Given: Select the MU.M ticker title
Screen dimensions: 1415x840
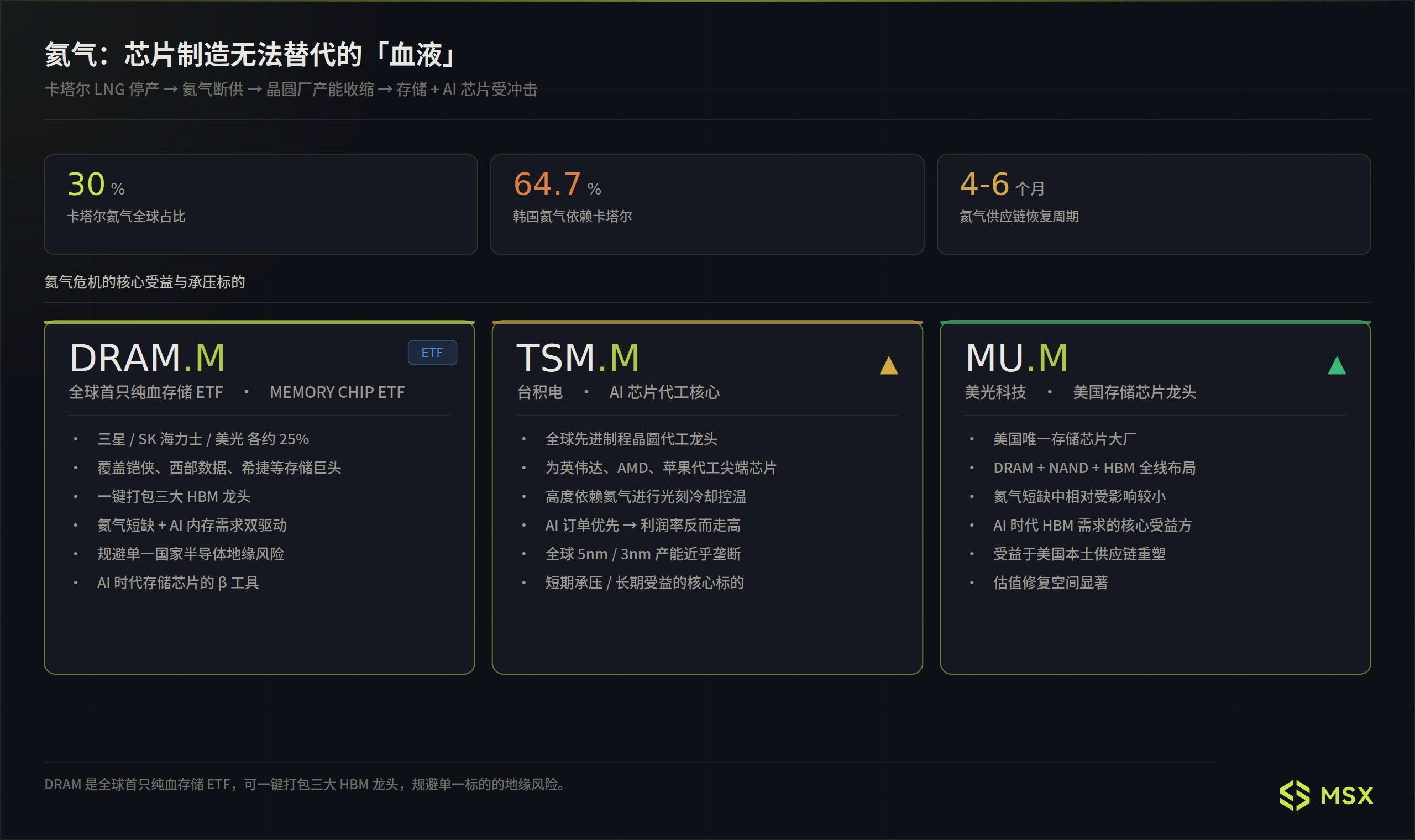Looking at the screenshot, I should pos(1016,358).
